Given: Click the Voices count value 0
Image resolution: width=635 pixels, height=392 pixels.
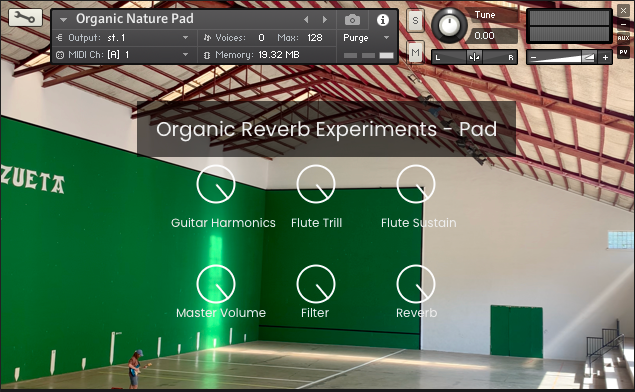Looking at the screenshot, I should tap(261, 38).
